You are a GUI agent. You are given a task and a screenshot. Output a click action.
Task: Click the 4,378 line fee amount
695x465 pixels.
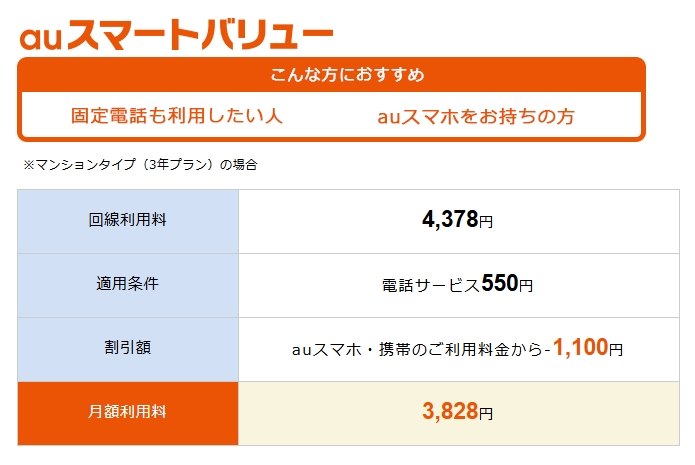450,221
